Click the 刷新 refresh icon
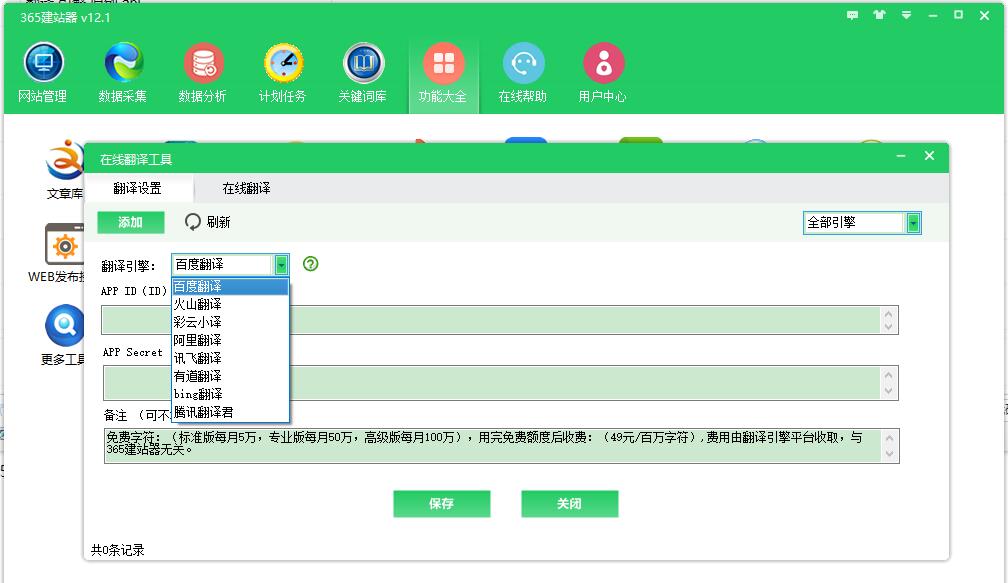 point(193,222)
